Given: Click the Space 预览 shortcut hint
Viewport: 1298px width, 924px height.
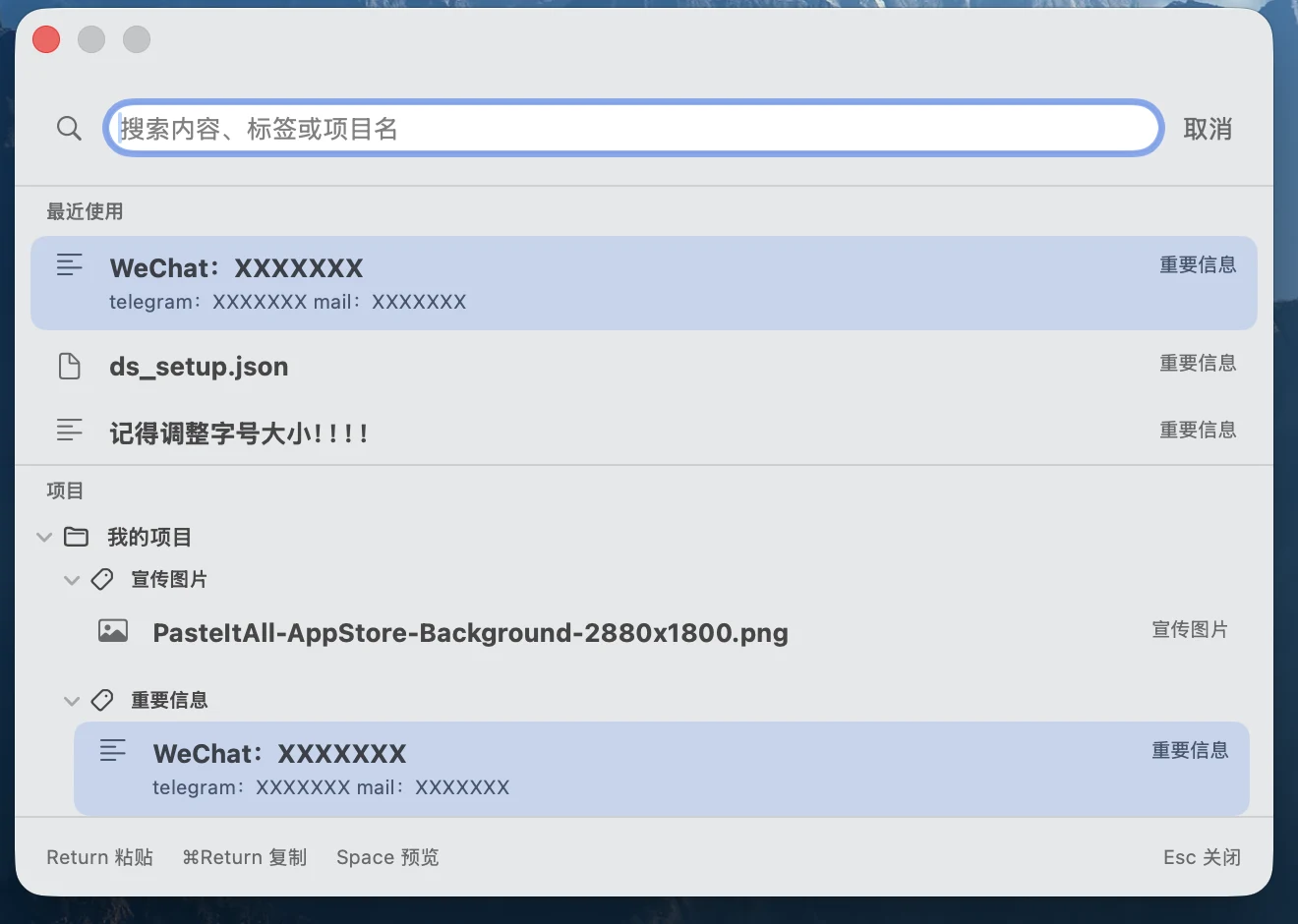Looking at the screenshot, I should [x=387, y=857].
